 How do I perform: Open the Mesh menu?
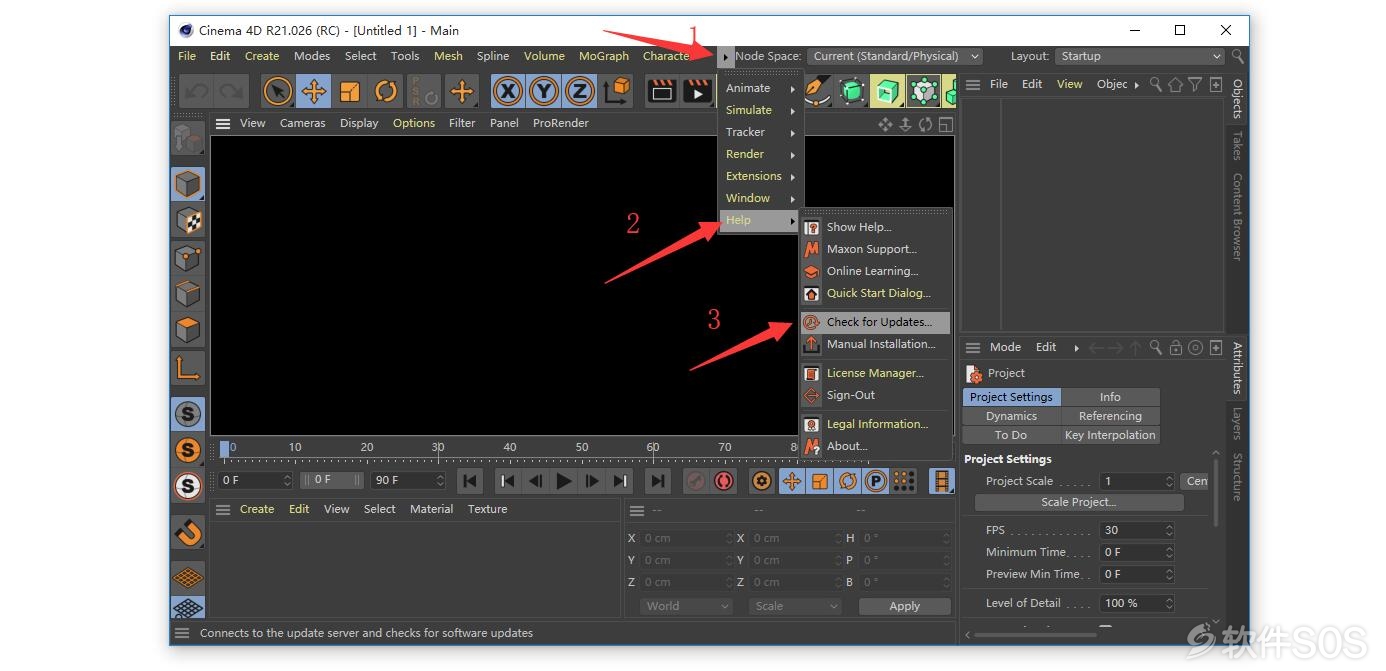pyautogui.click(x=448, y=56)
